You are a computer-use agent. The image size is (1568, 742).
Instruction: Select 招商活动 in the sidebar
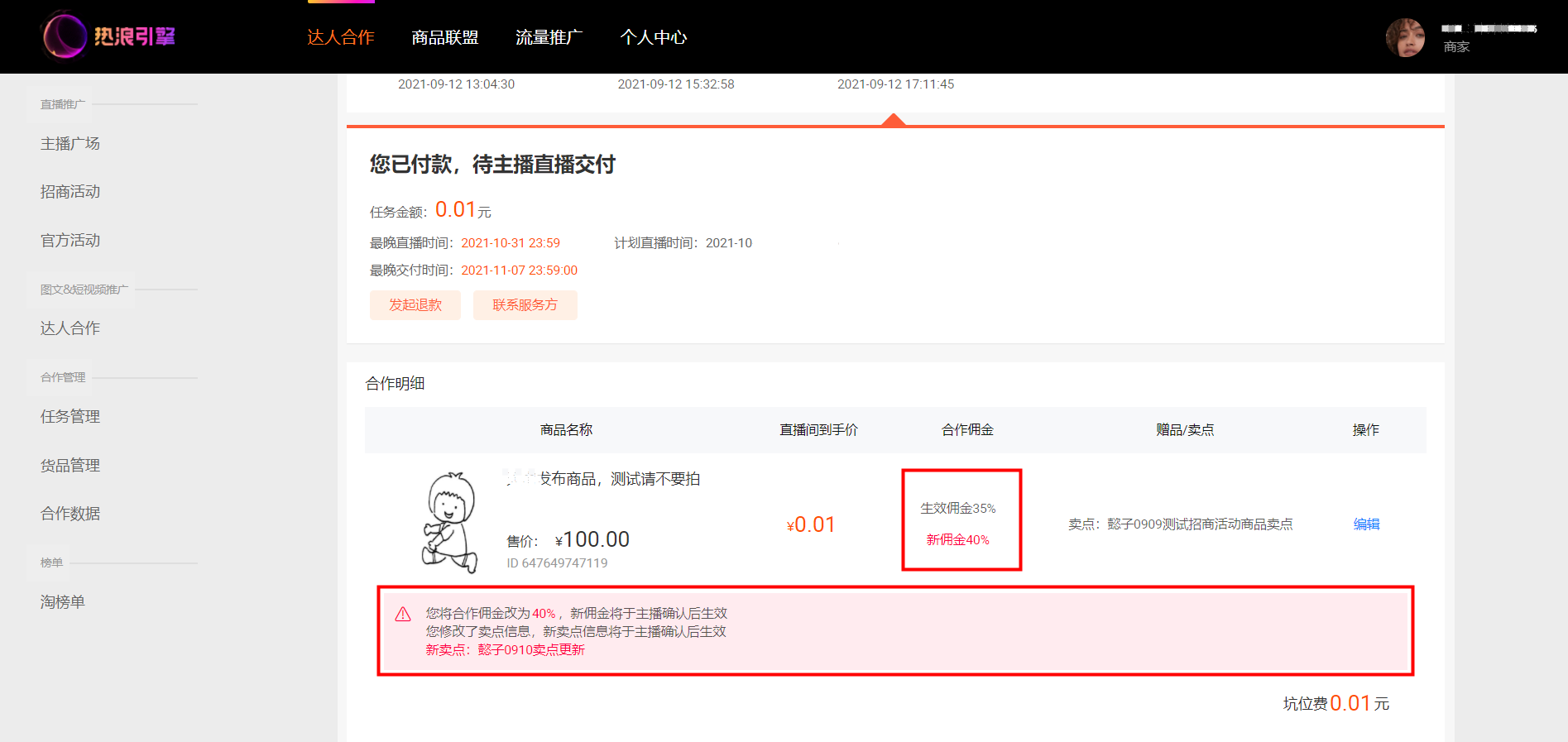pos(70,191)
